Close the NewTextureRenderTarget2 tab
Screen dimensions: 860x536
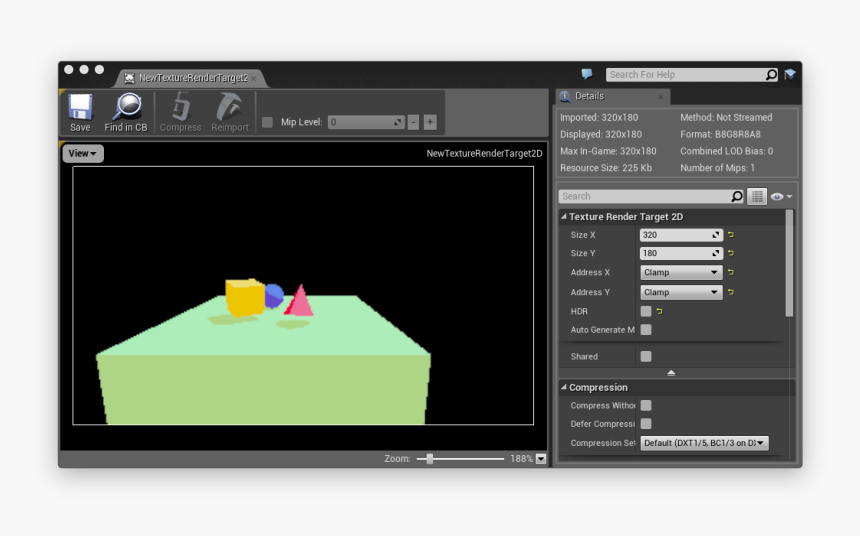click(253, 78)
